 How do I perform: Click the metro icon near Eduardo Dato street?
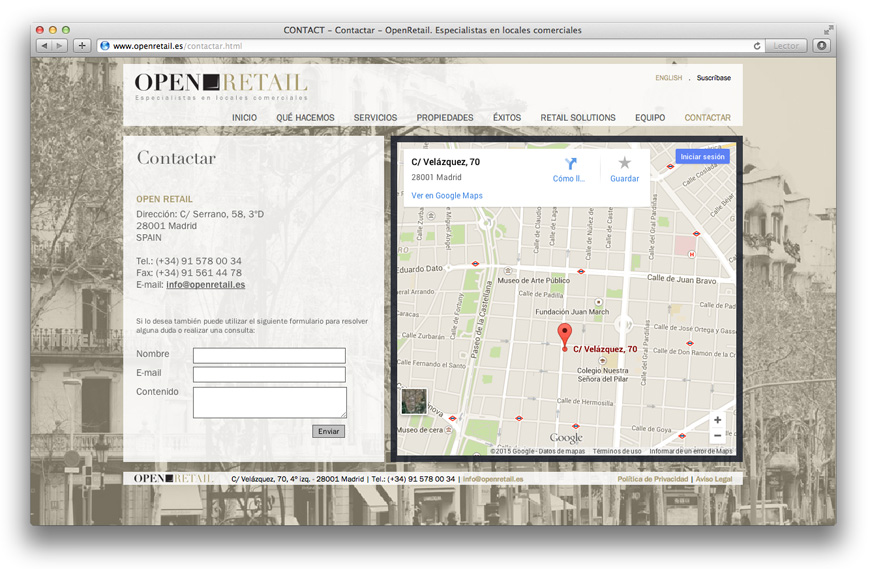(475, 264)
